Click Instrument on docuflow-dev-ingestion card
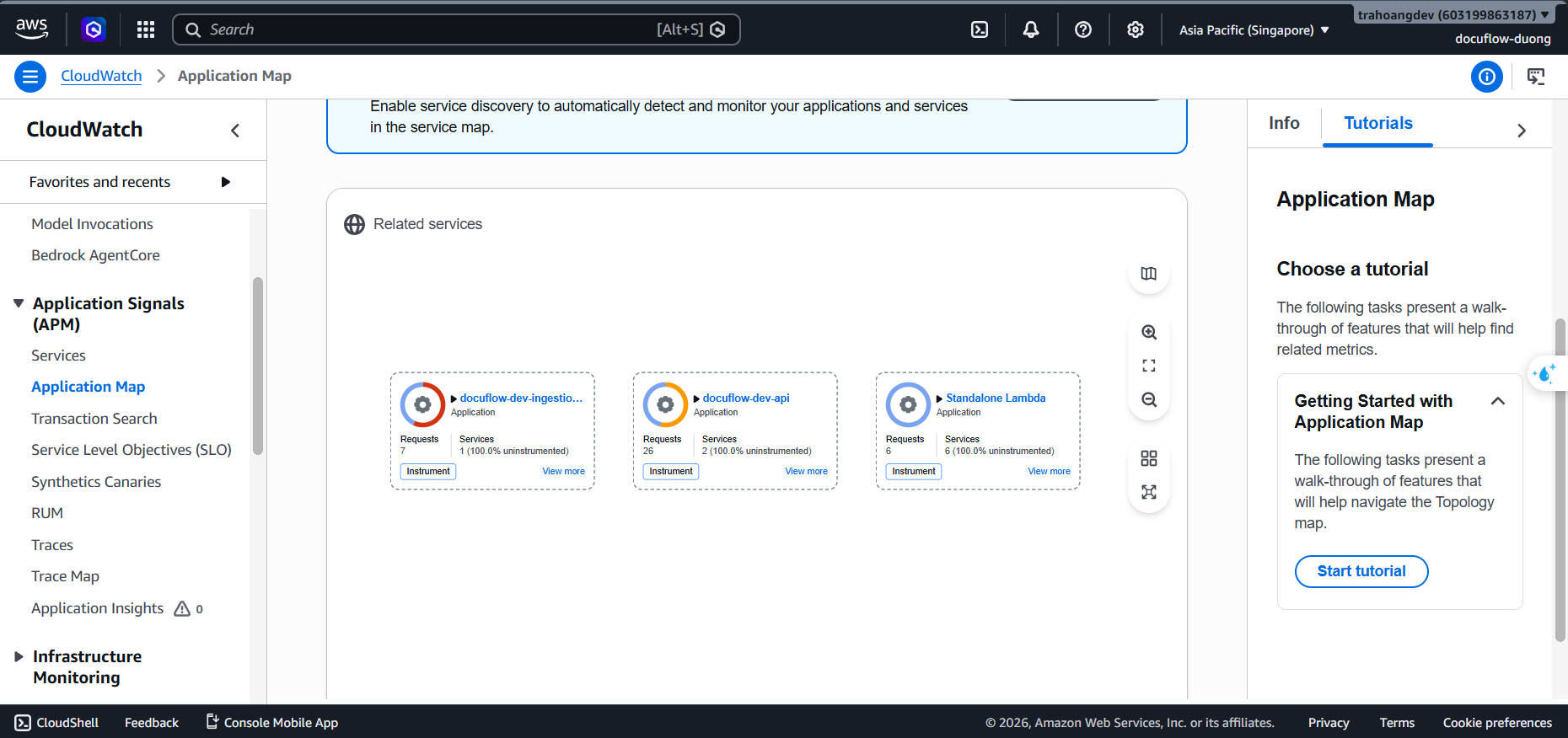Screen dimensions: 1568x738 point(428,472)
